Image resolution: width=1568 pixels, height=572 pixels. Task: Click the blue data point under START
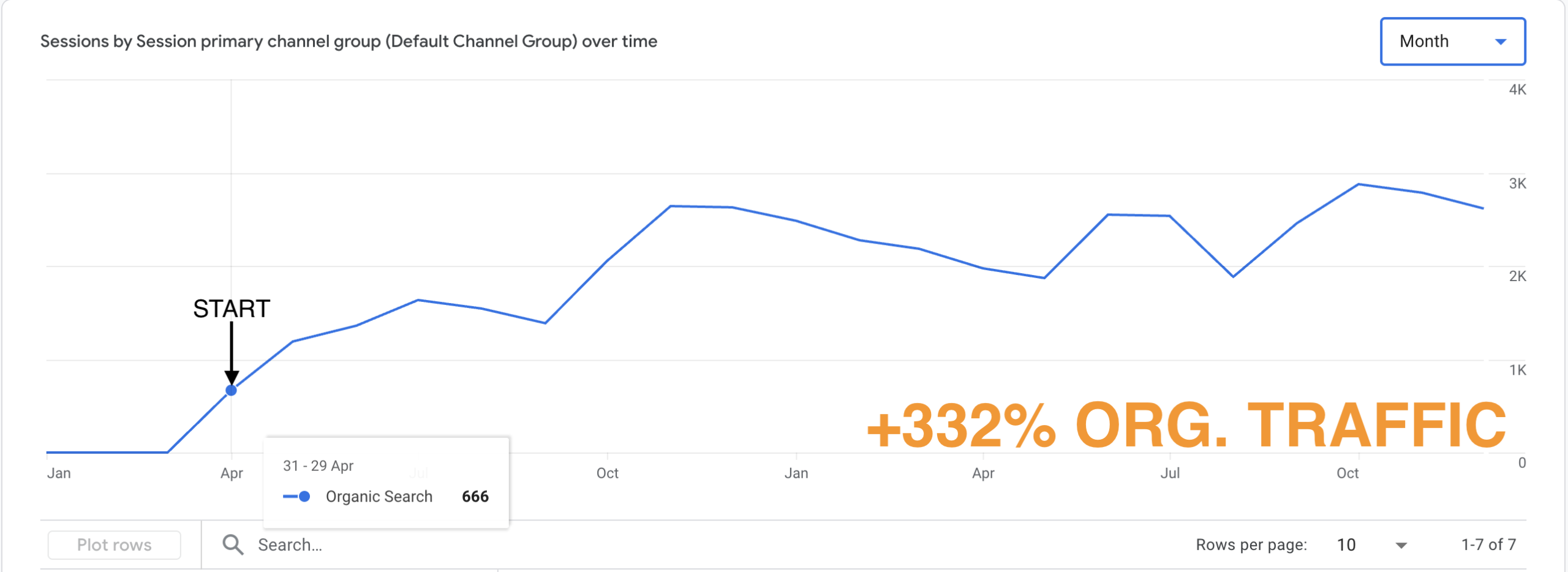[x=232, y=390]
